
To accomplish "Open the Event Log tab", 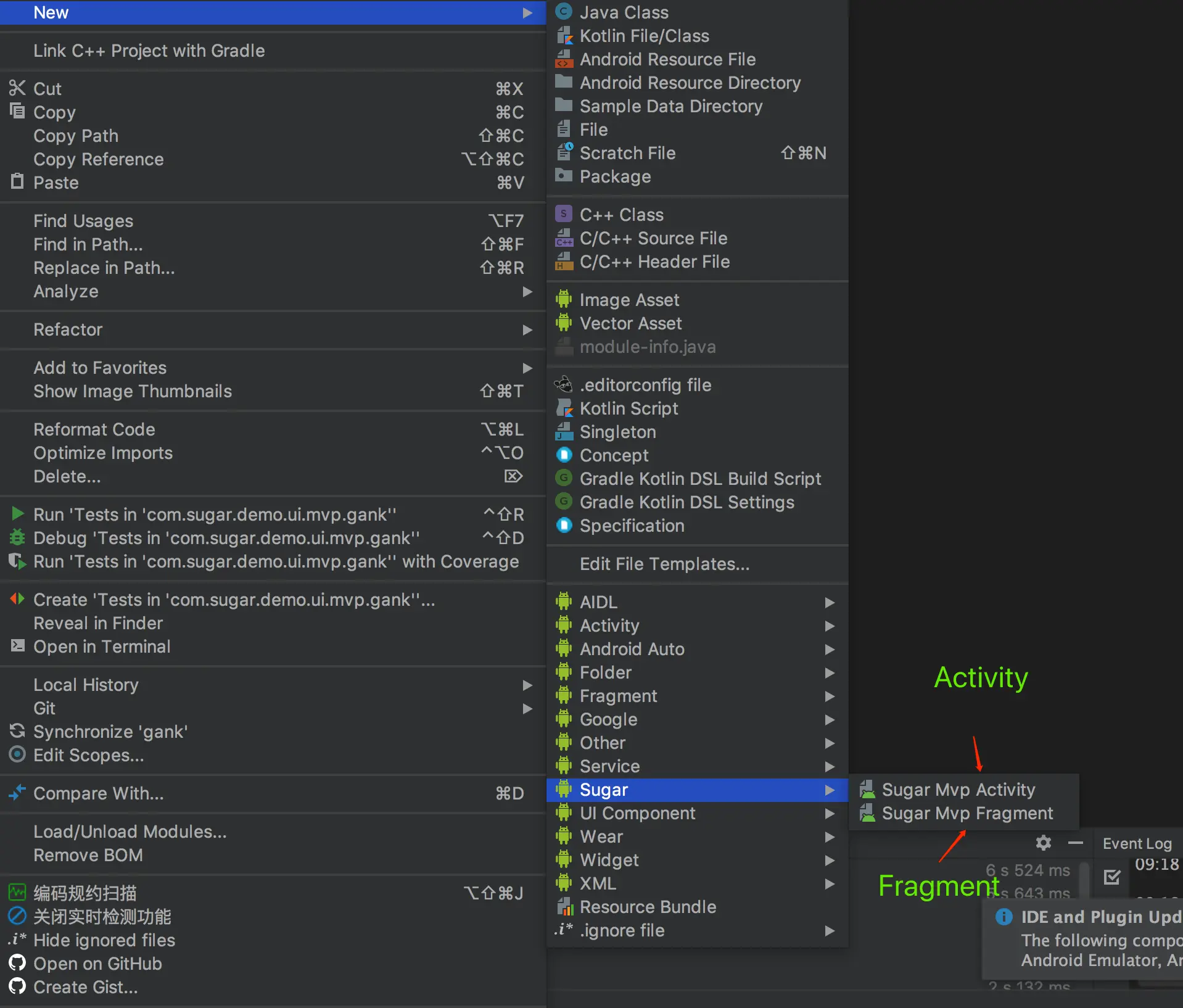I will 1137,843.
